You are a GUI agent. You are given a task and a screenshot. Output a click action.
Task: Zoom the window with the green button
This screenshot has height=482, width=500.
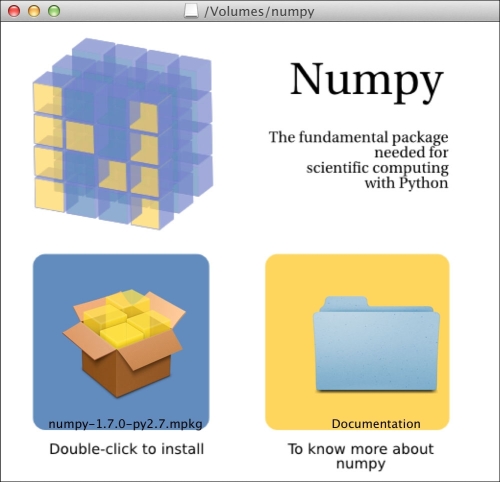[54, 11]
